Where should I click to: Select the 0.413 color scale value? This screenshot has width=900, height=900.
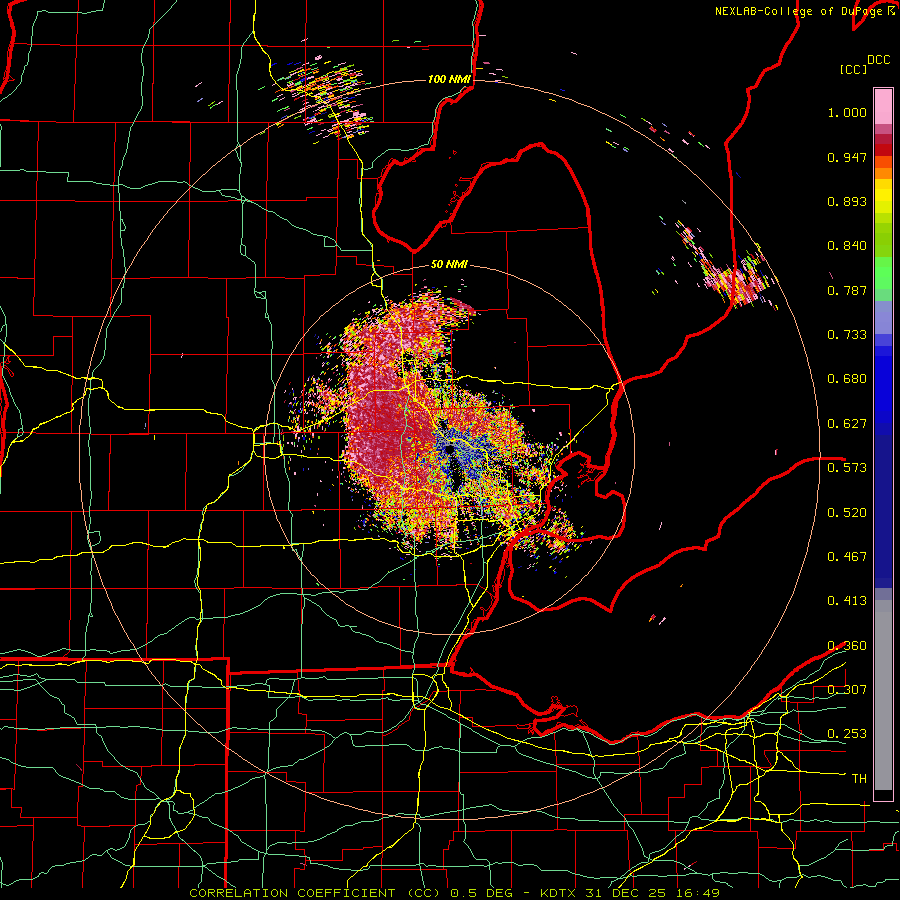(847, 601)
